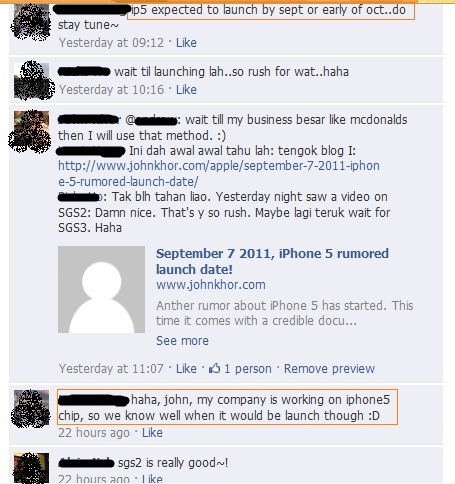Like the comment posted Yesterday at 09:12
The image size is (455, 484).
coord(186,43)
